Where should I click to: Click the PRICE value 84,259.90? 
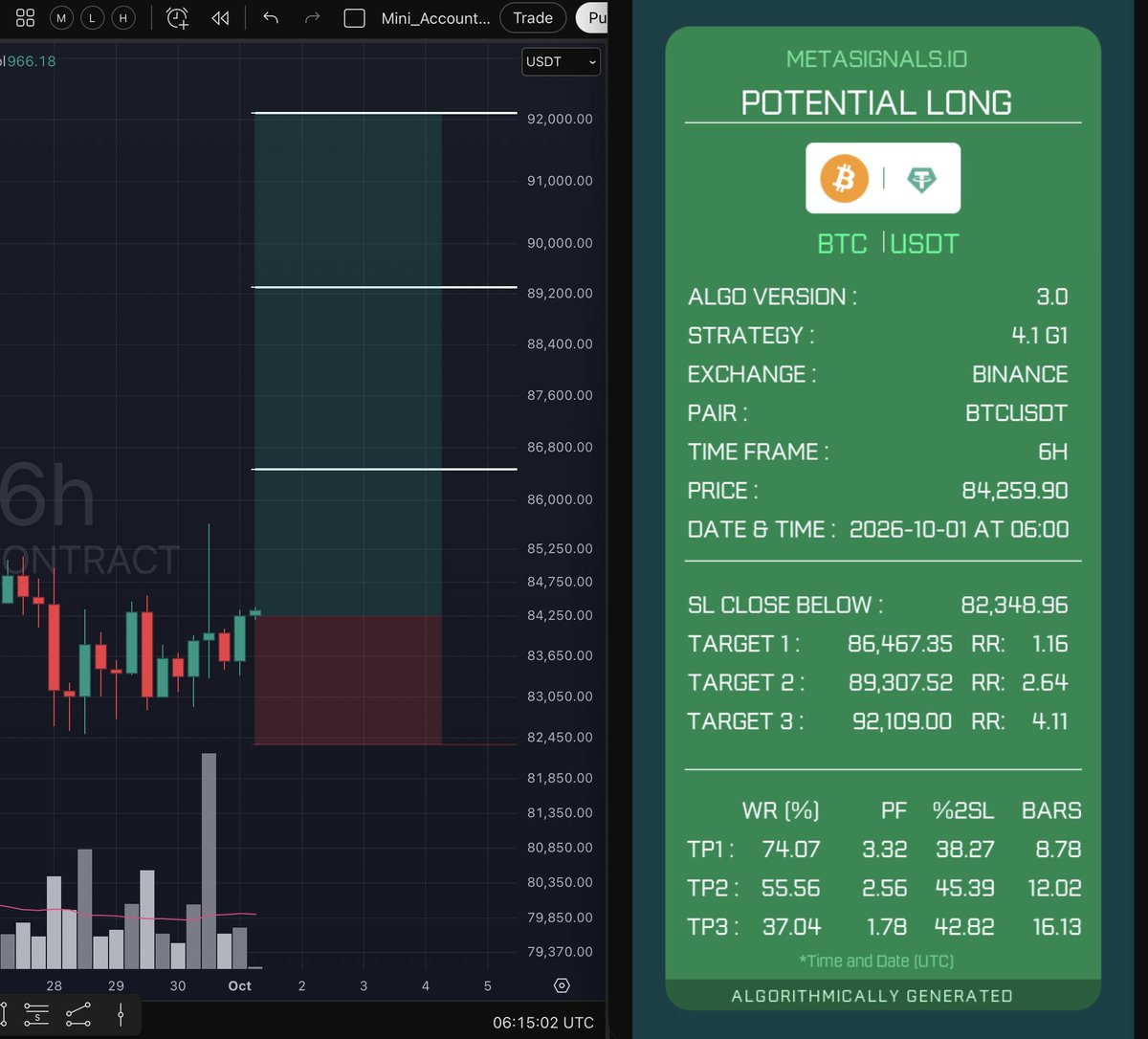(1015, 491)
